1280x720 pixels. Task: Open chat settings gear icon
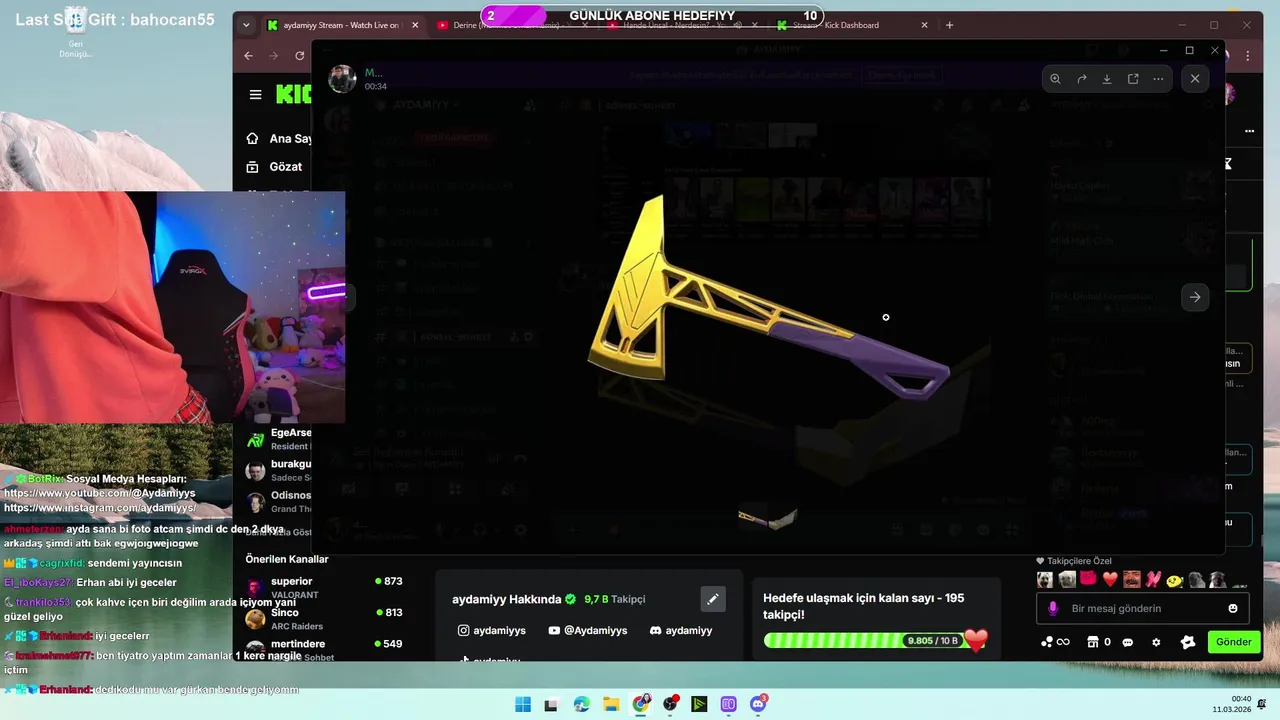tap(1156, 642)
